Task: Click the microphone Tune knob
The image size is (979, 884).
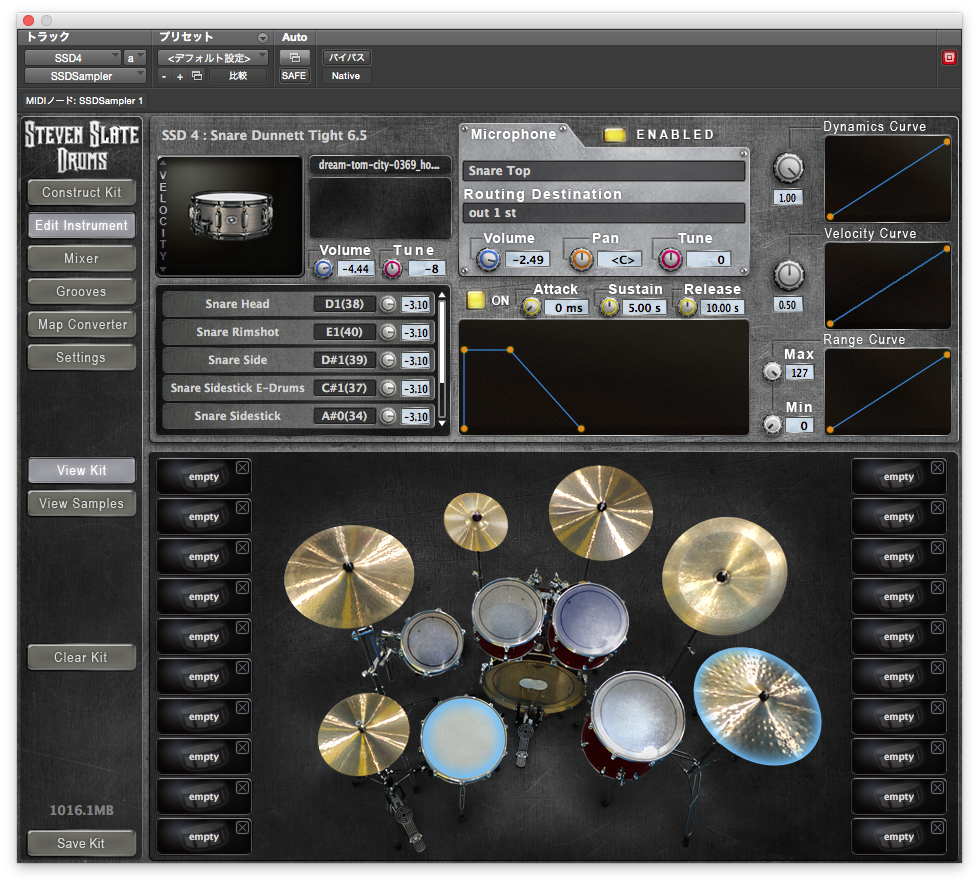Action: [671, 259]
